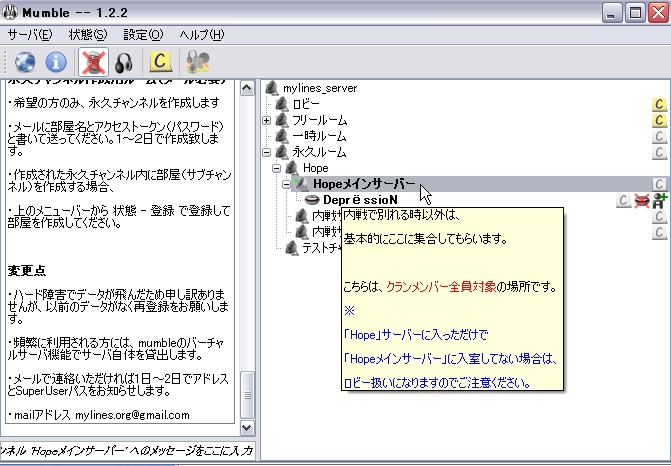Screen dimensions: 671x466
Task: Show server information via blue info icon
Action: (x=56, y=62)
